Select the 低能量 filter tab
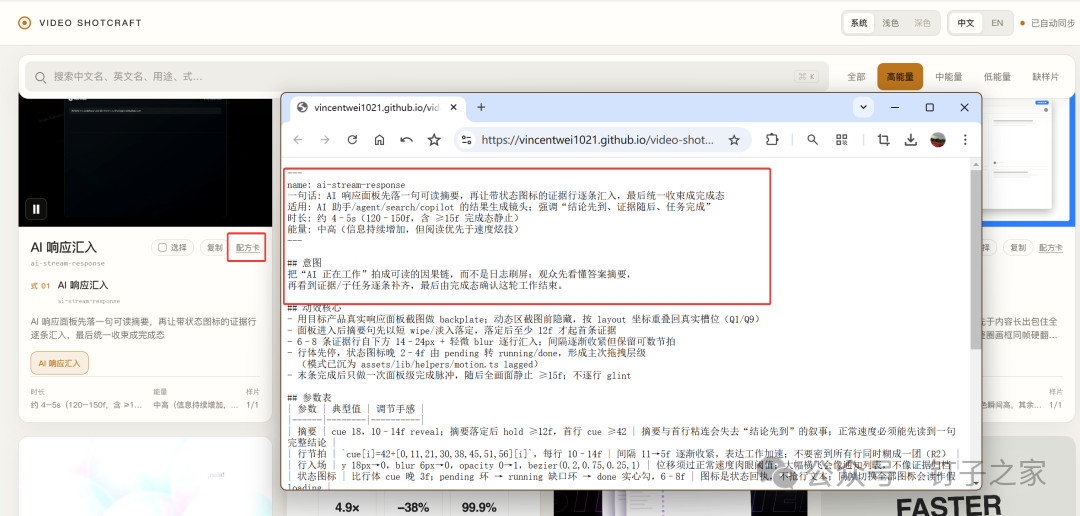The height and width of the screenshot is (516, 1080). 997,76
